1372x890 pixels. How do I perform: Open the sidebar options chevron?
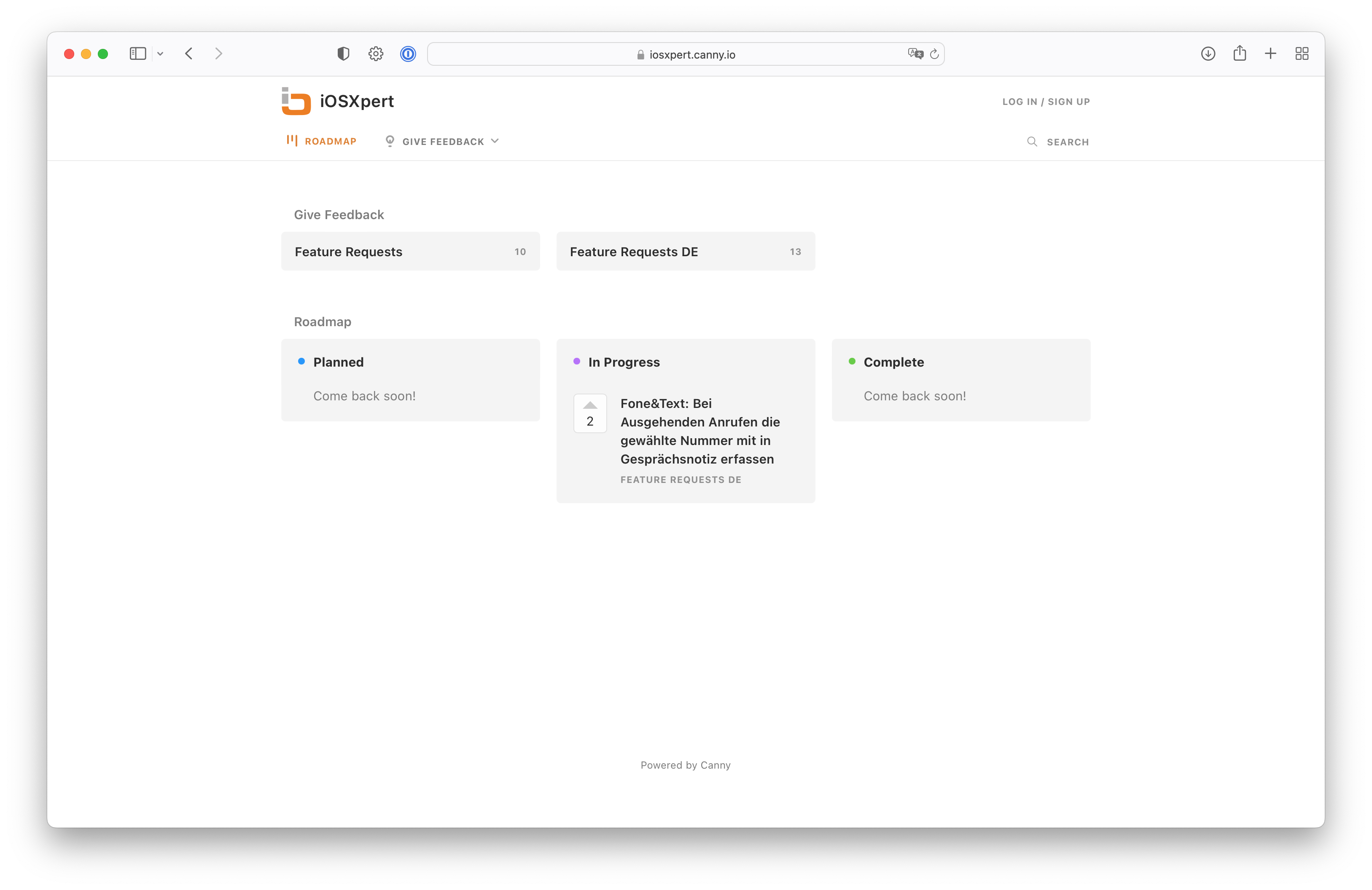160,54
